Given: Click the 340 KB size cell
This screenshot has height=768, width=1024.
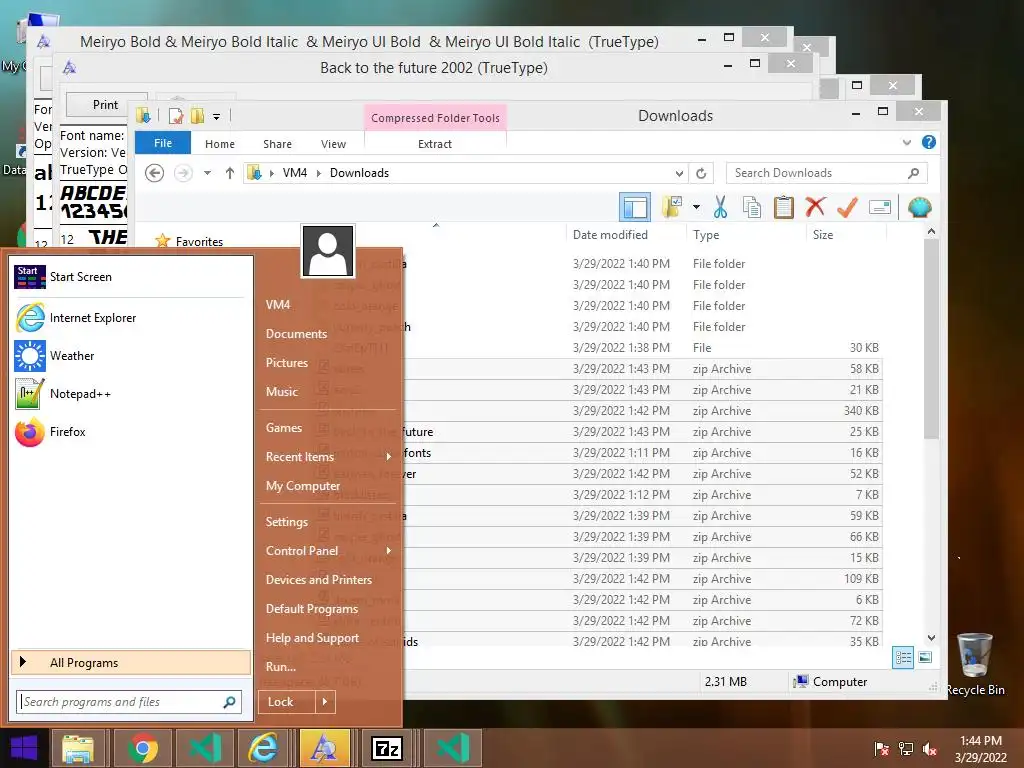Looking at the screenshot, I should [x=861, y=411].
